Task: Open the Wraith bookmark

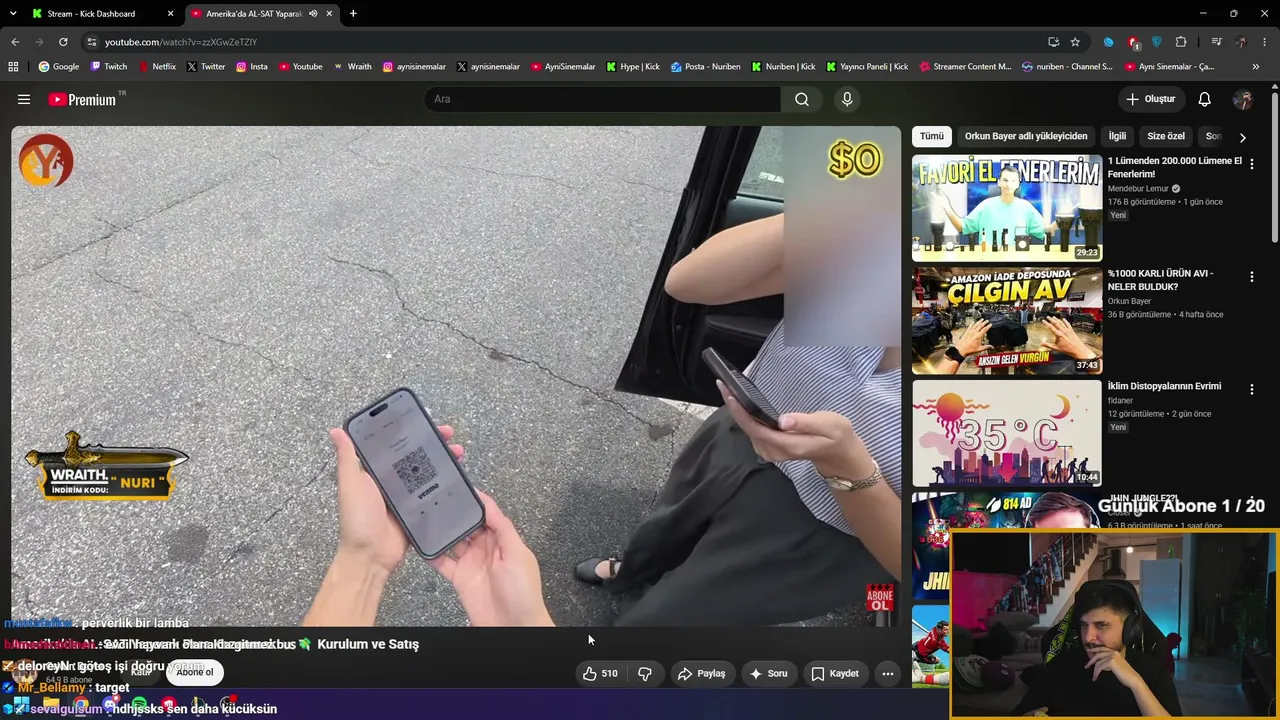Action: (x=352, y=67)
